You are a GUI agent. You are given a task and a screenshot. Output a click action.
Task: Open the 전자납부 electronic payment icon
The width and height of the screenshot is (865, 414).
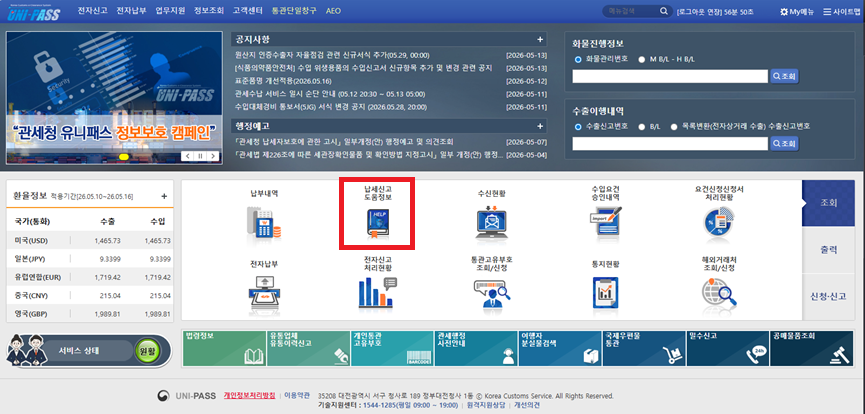click(264, 291)
